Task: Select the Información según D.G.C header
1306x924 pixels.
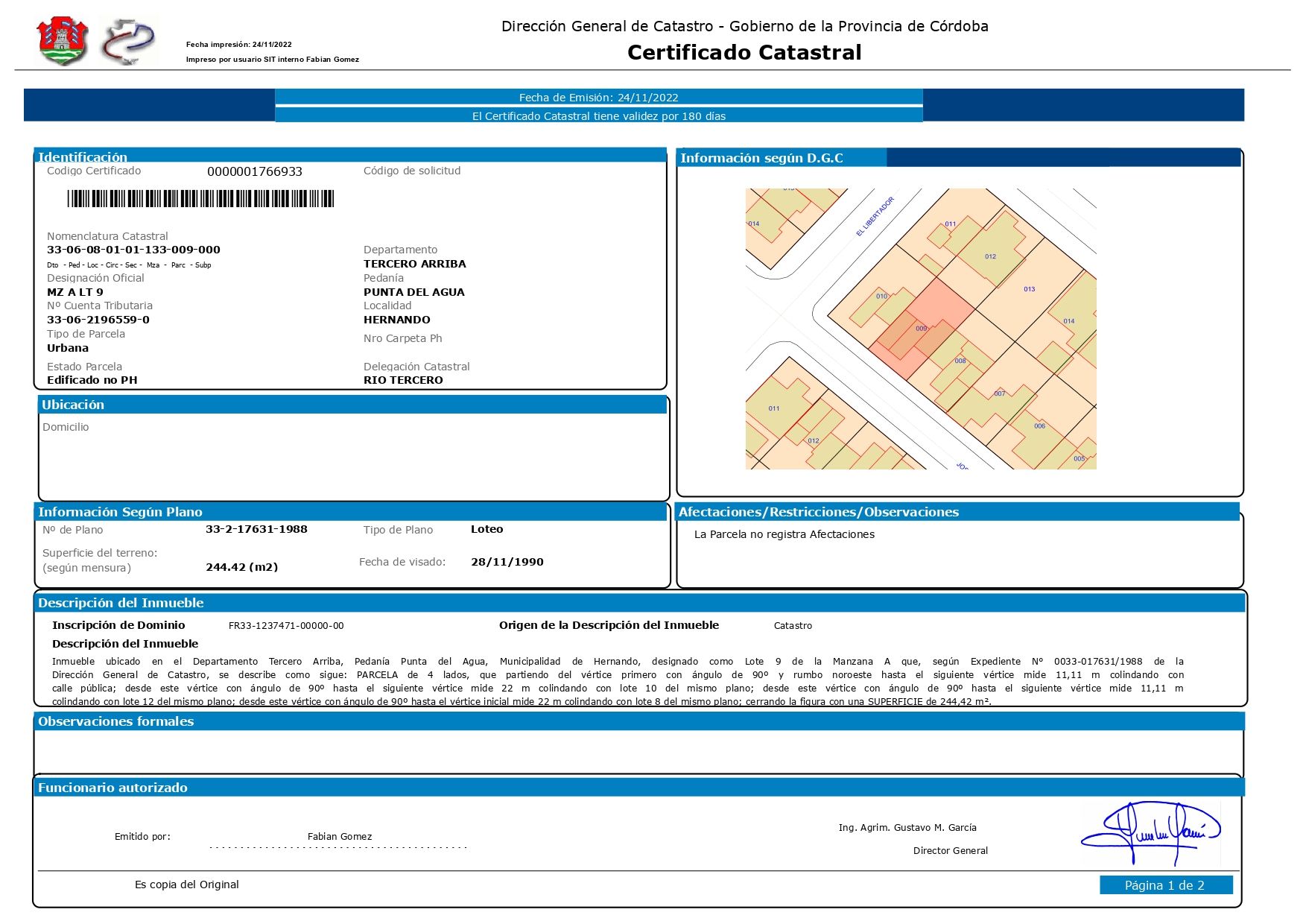Action: (761, 158)
